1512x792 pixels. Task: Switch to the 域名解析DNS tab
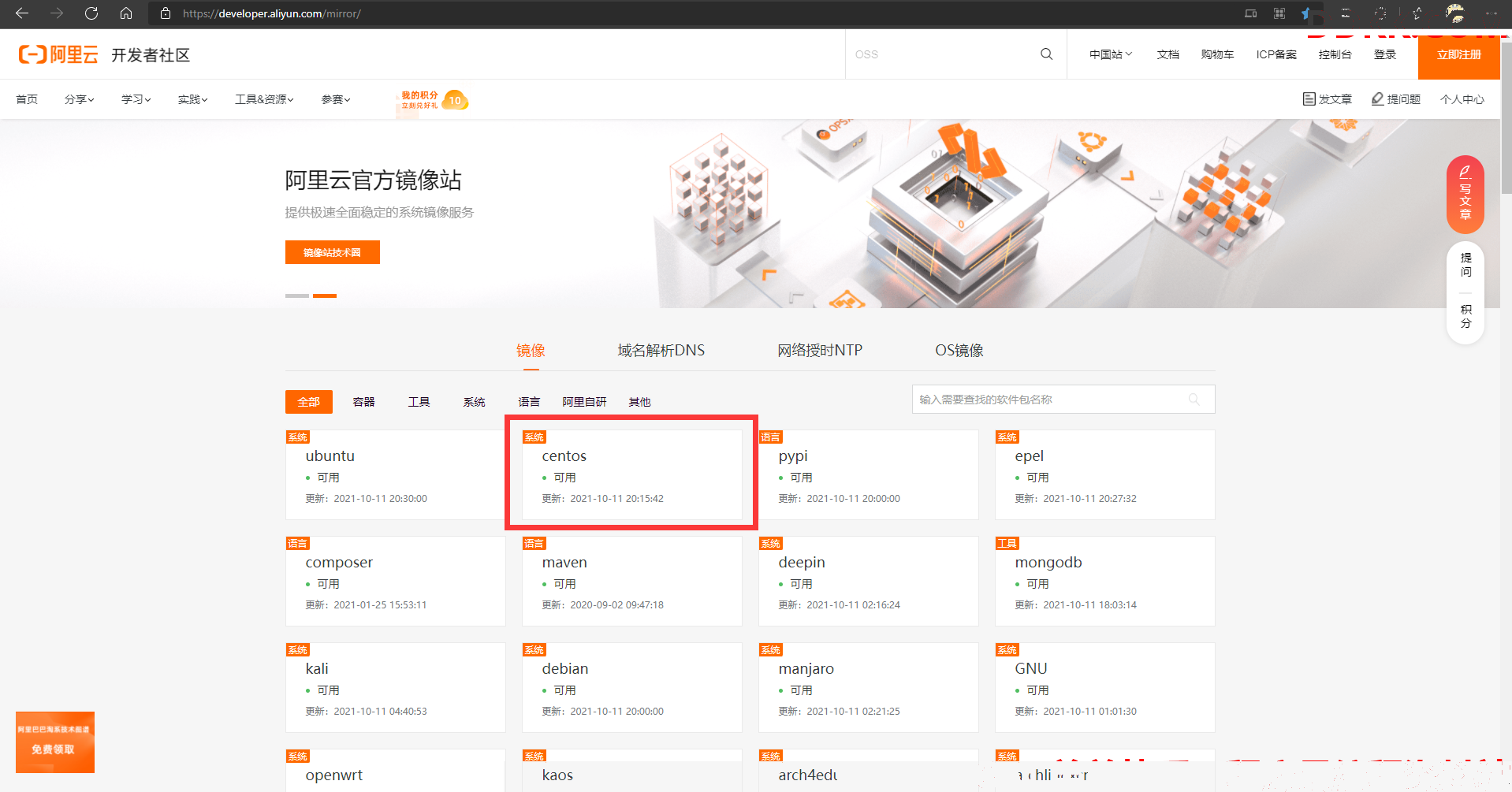661,351
